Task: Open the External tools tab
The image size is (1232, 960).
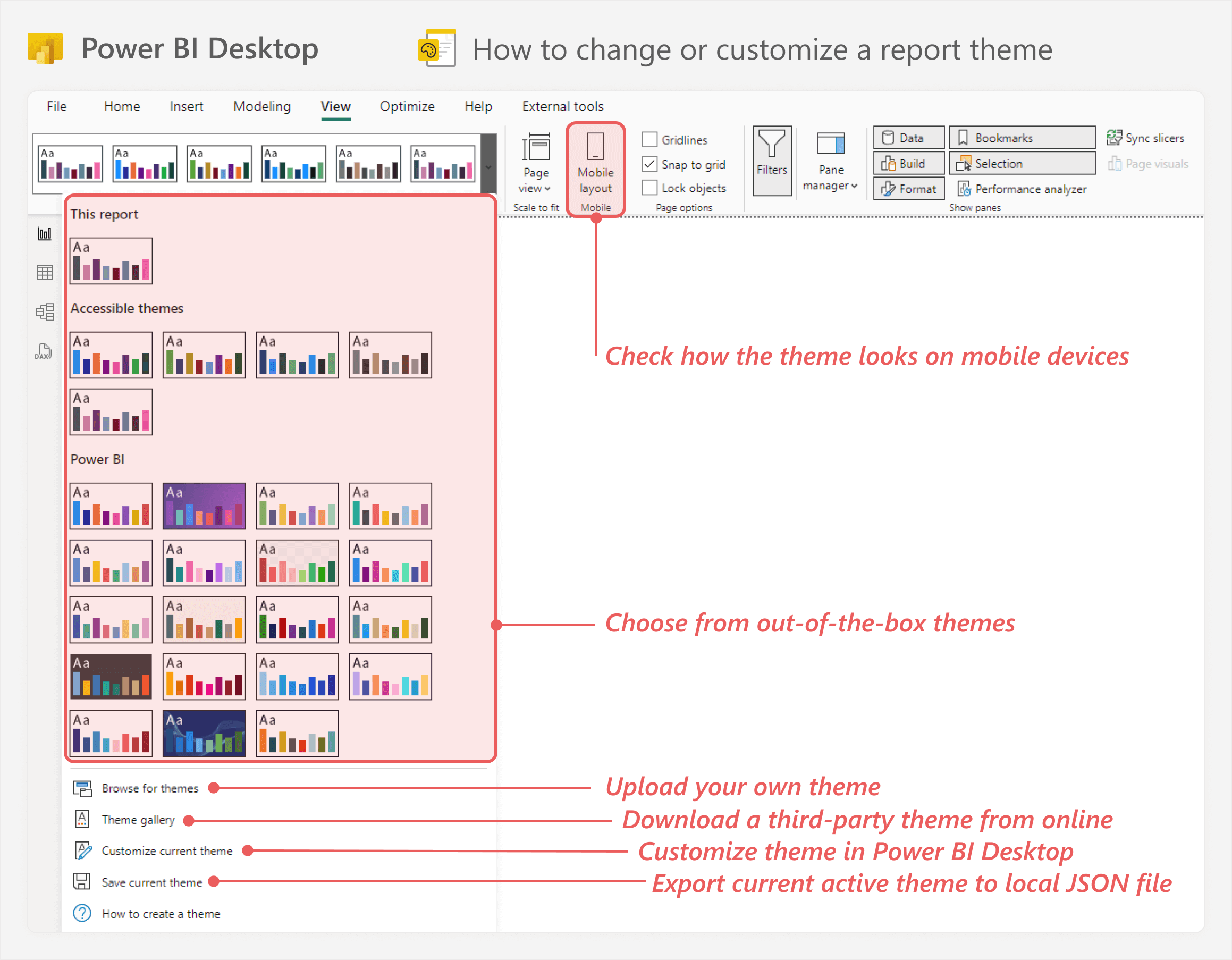Action: pyautogui.click(x=562, y=106)
